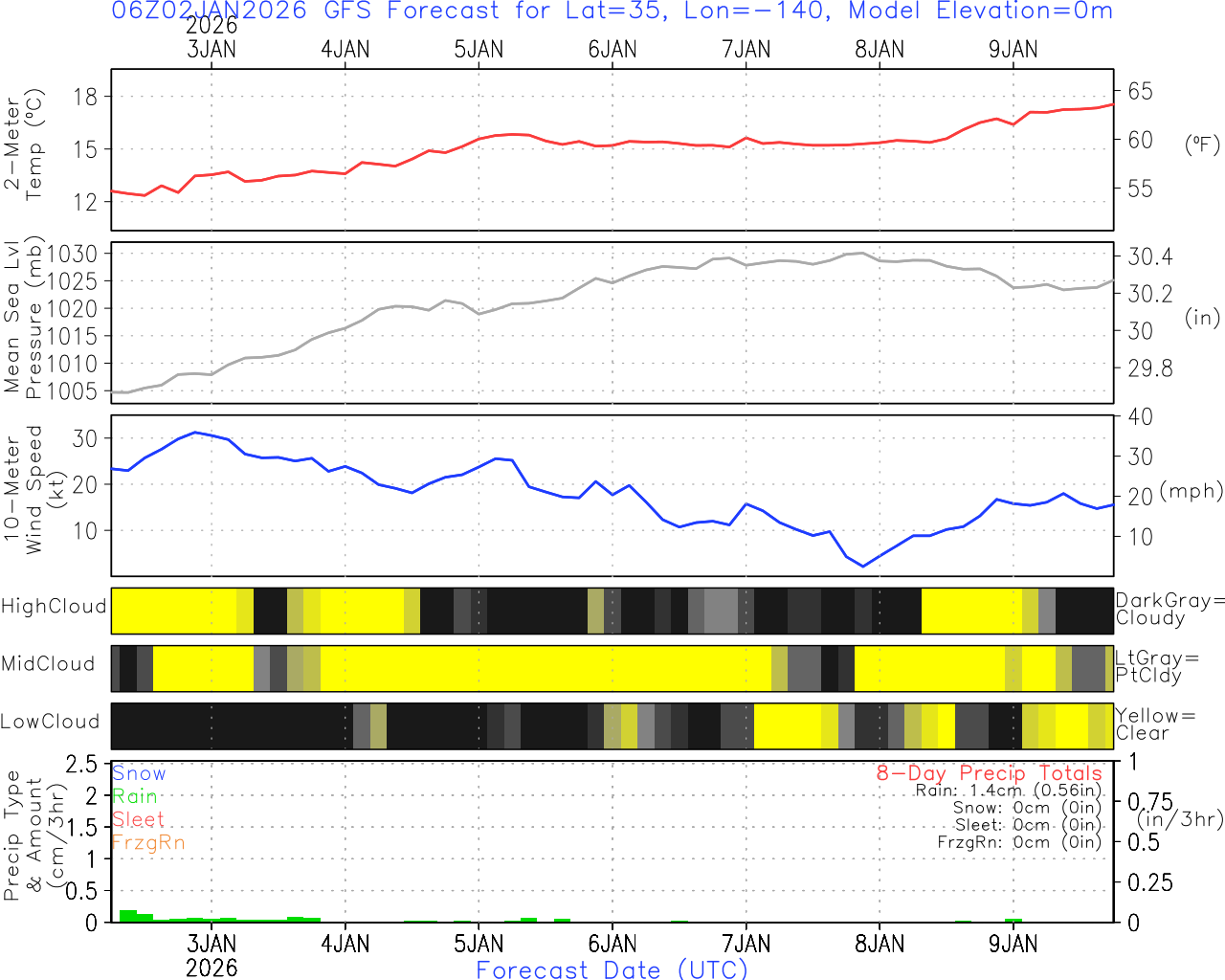Click the 1030 tick on the pressure axis

(73, 255)
